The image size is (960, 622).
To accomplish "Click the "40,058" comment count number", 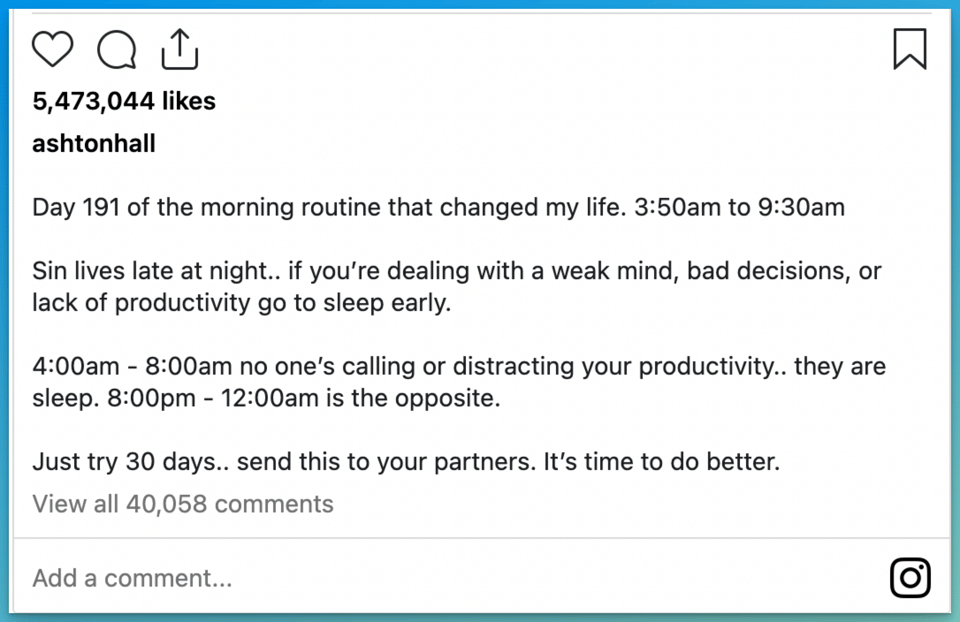I will [167, 503].
